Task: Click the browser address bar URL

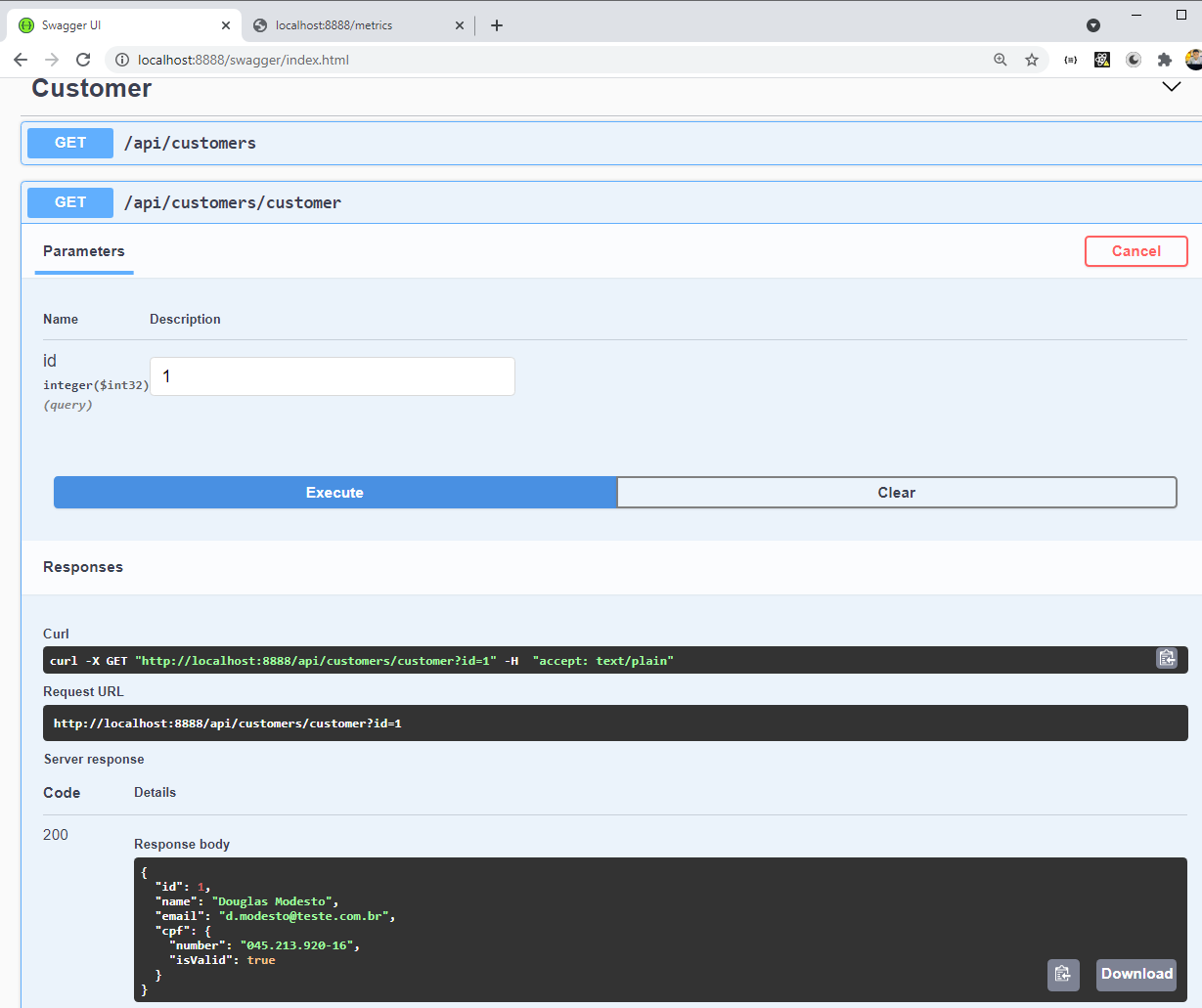Action: (244, 60)
